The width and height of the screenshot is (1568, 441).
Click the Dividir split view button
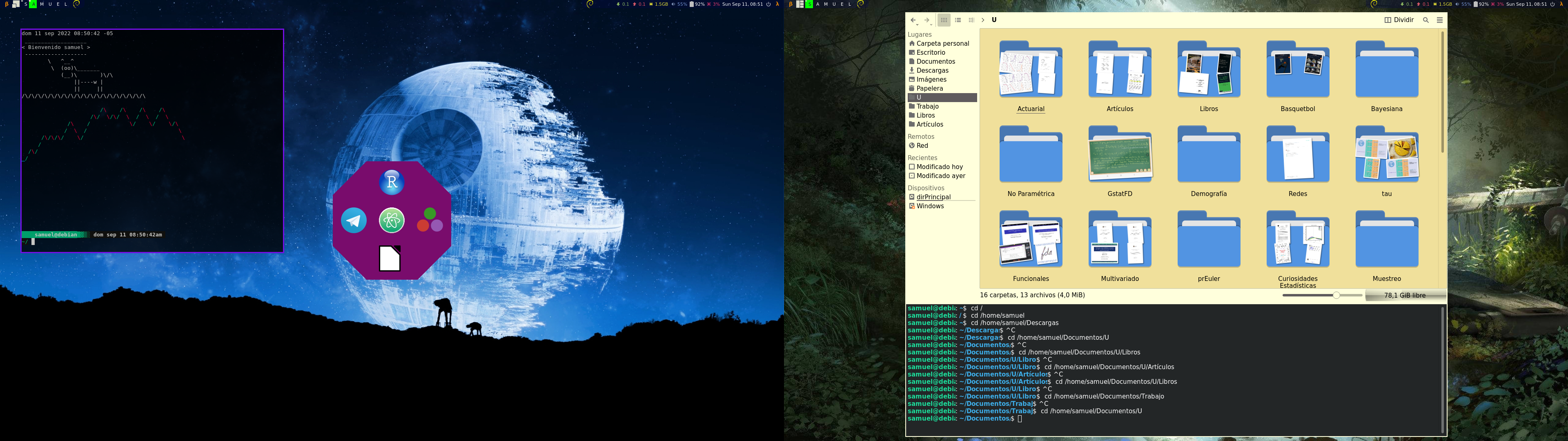(1399, 20)
